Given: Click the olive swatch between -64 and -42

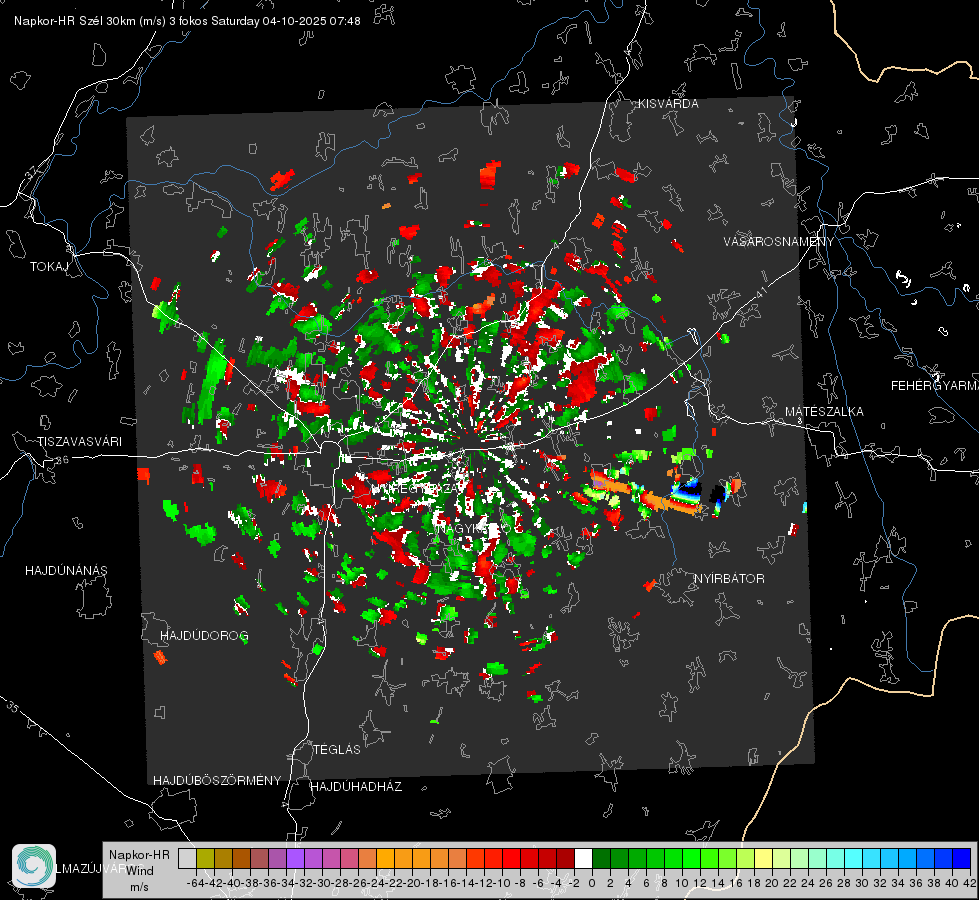Looking at the screenshot, I should (205, 858).
